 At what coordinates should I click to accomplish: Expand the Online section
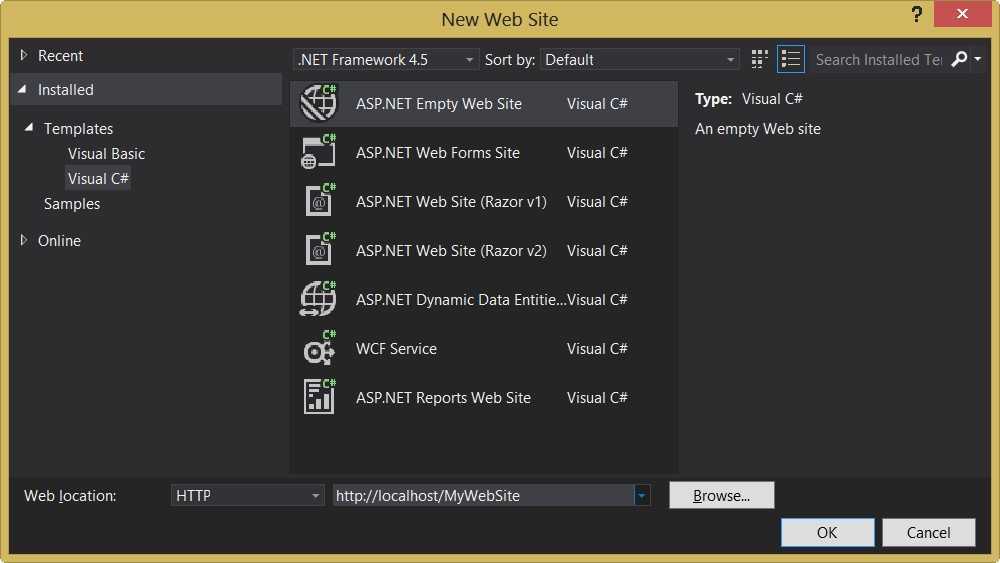[24, 241]
